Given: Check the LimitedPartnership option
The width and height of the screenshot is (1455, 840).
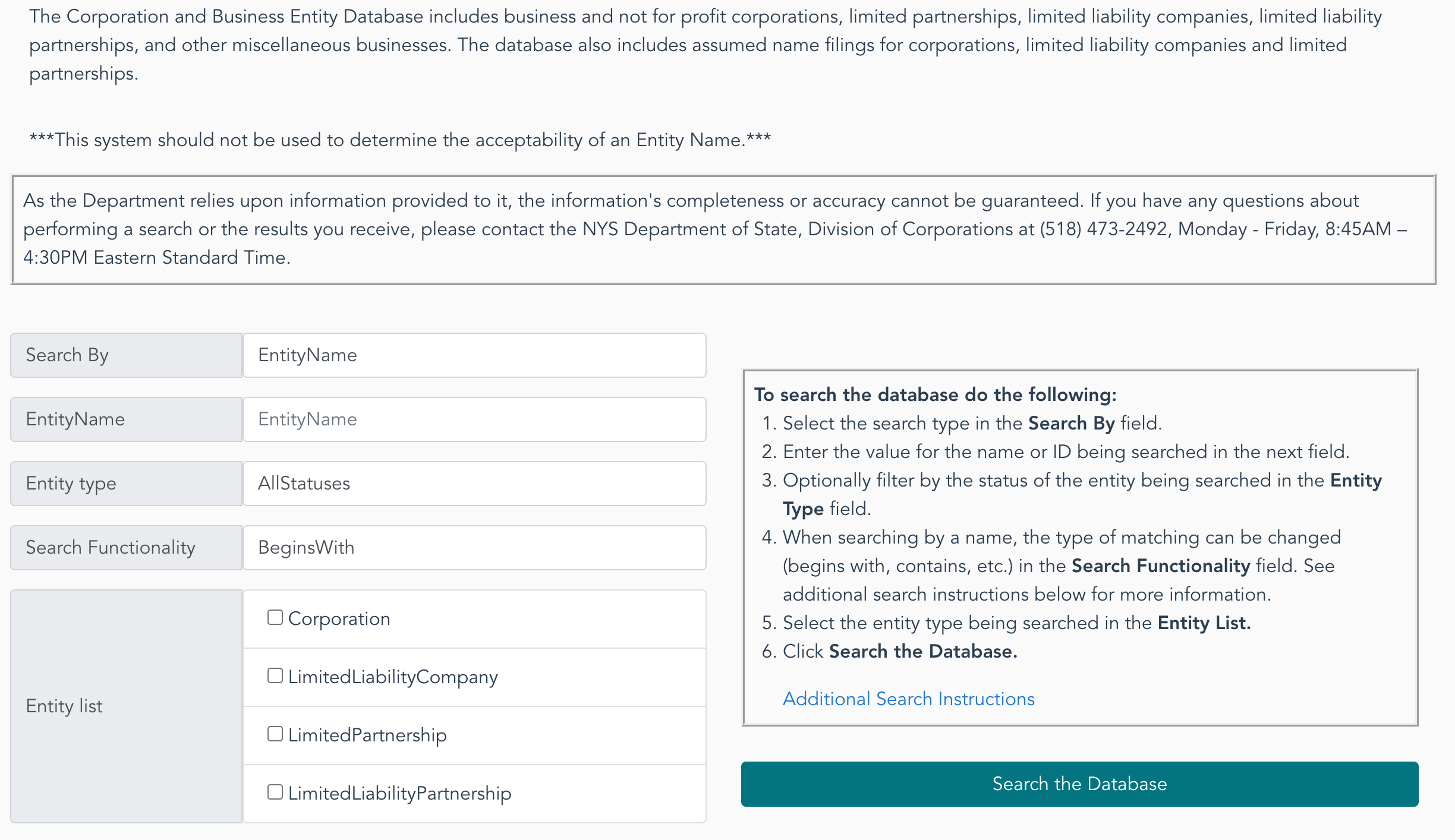Looking at the screenshot, I should pos(275,734).
